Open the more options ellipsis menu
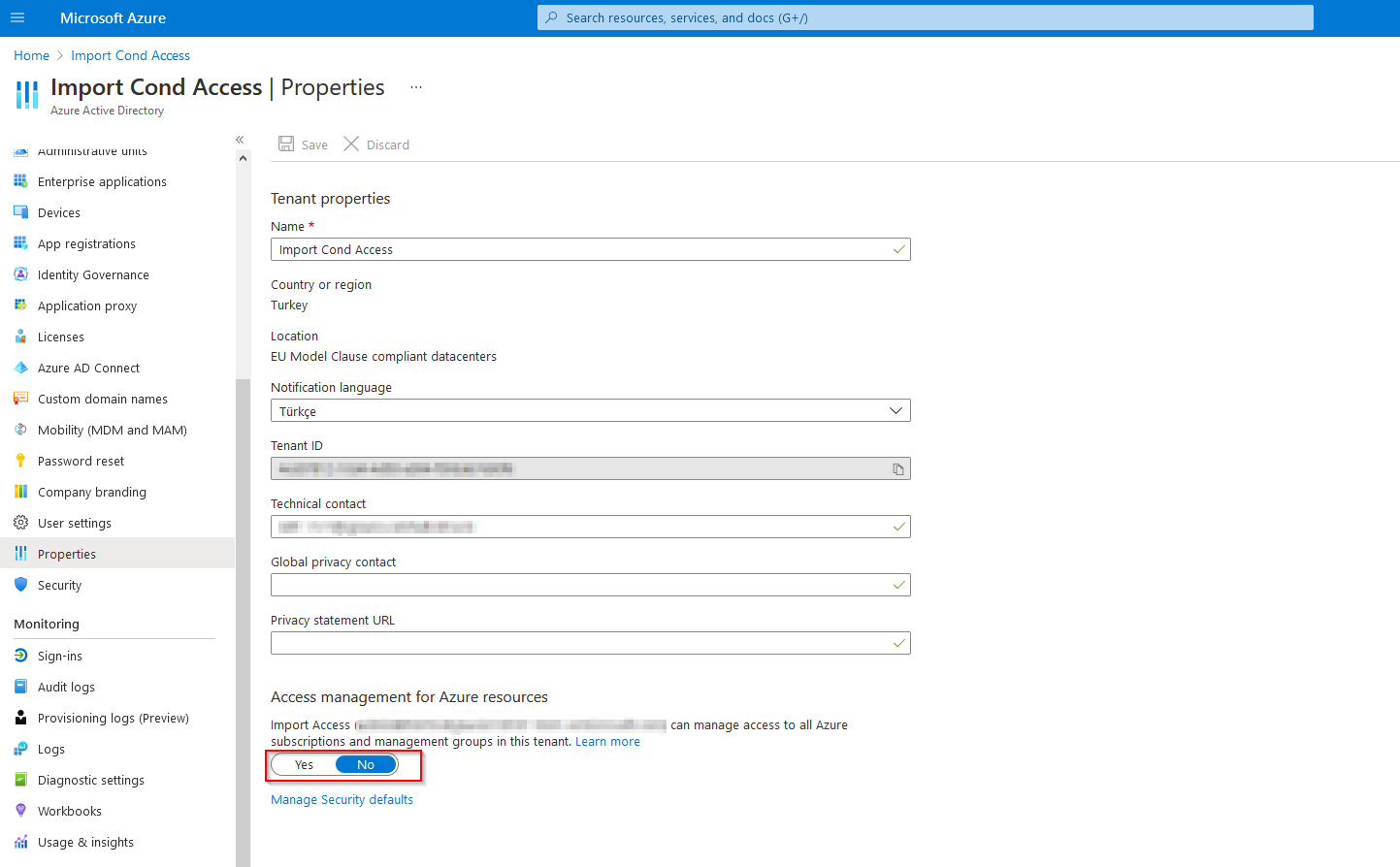1400x867 pixels. coord(416,87)
